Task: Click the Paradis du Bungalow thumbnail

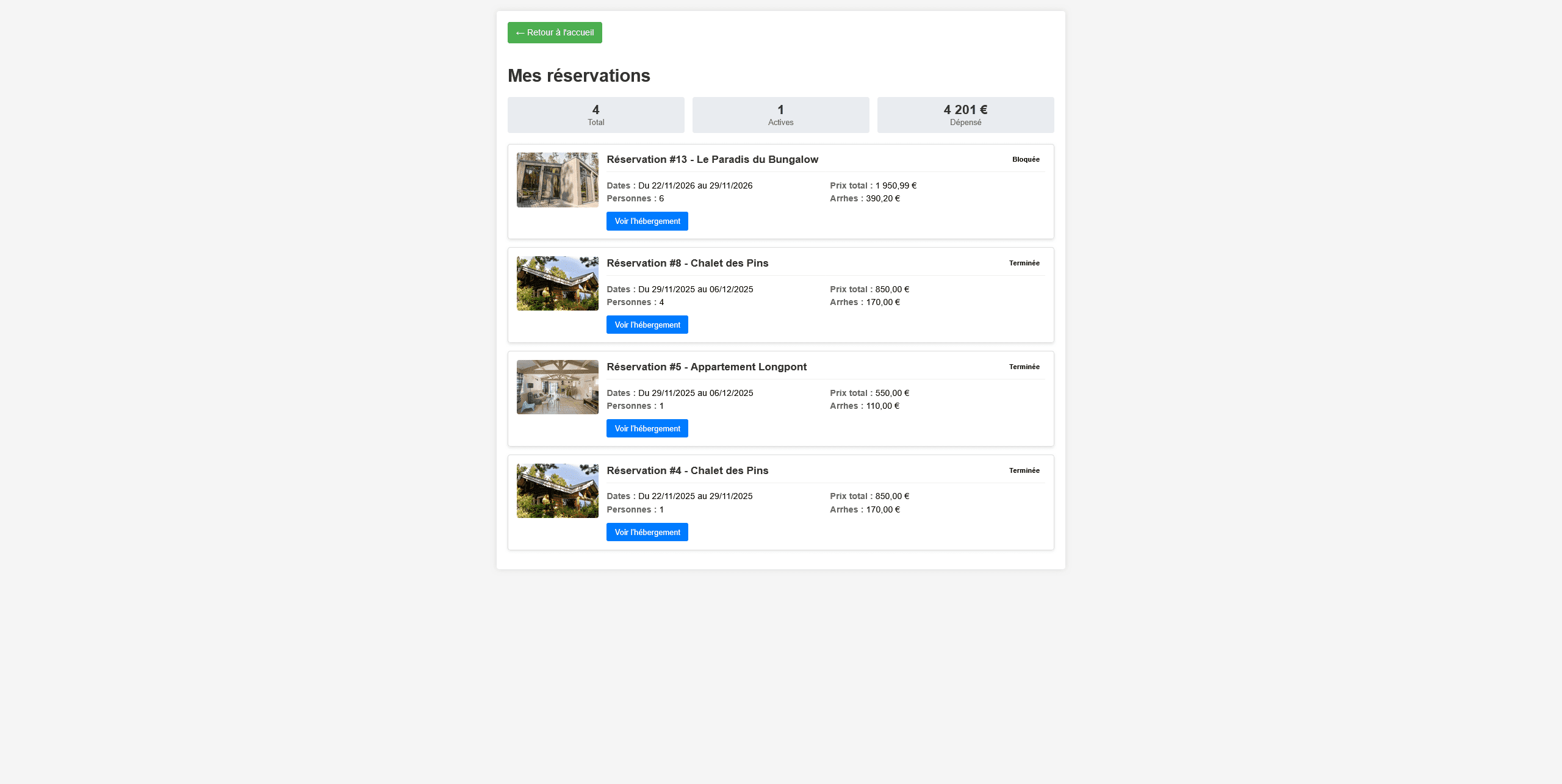Action: (557, 180)
